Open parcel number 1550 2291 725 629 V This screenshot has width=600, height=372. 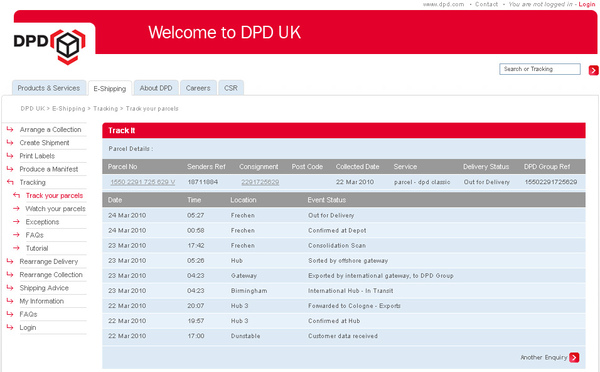pos(143,182)
